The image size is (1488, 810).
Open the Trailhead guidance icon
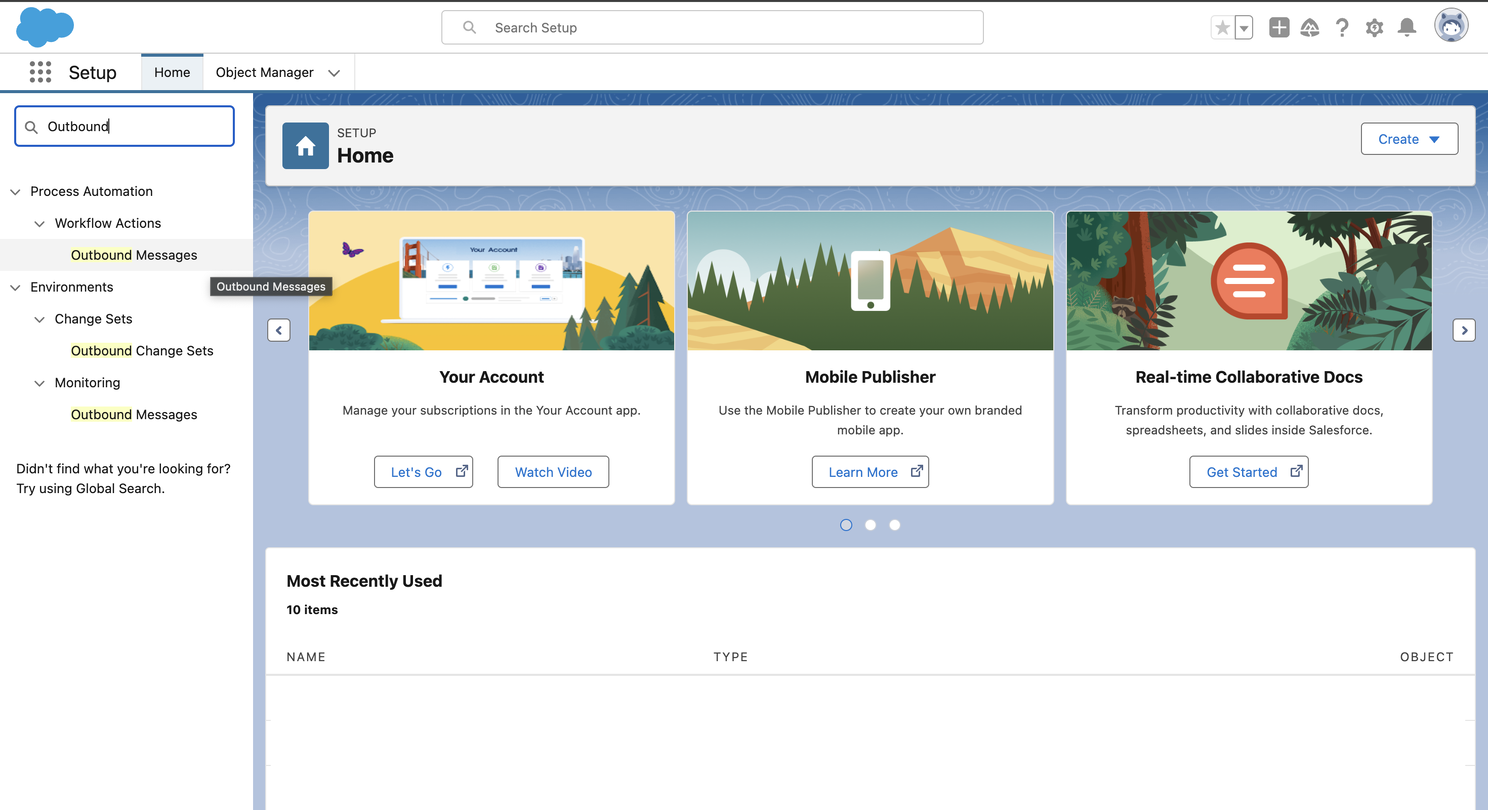click(x=1310, y=28)
